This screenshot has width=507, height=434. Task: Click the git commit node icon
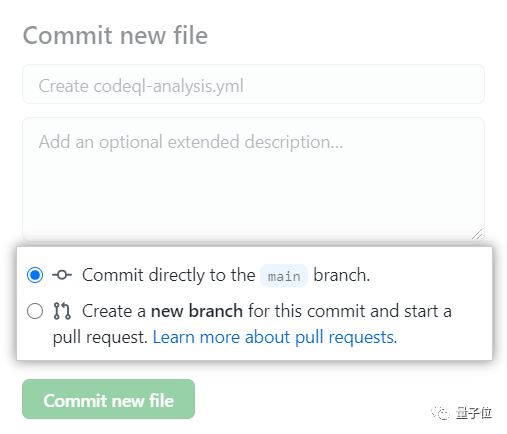click(62, 275)
